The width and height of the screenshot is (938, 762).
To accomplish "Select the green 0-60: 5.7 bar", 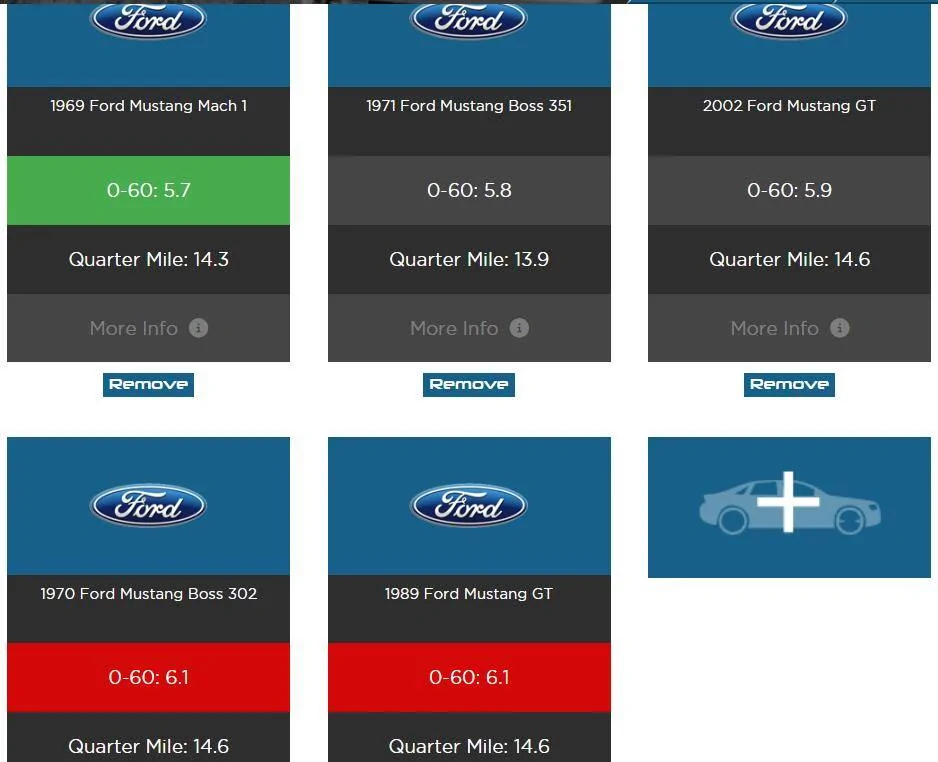I will (148, 190).
